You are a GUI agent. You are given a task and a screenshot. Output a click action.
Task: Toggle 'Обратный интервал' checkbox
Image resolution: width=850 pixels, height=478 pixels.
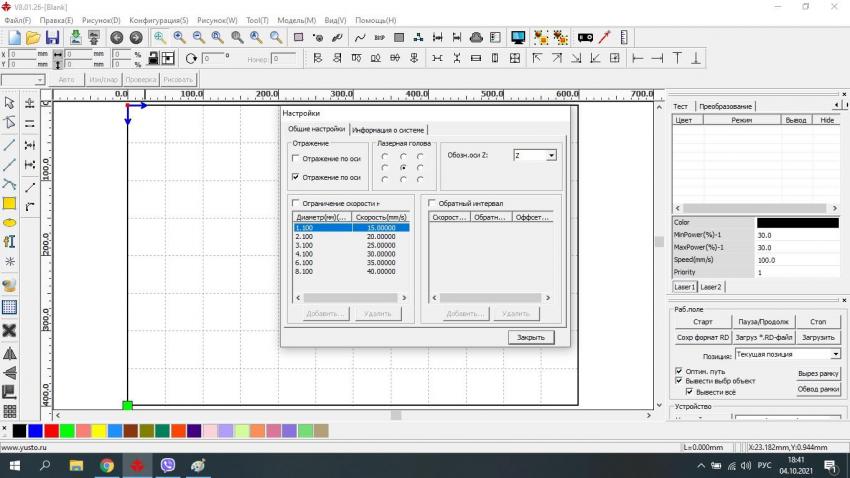[x=431, y=203]
